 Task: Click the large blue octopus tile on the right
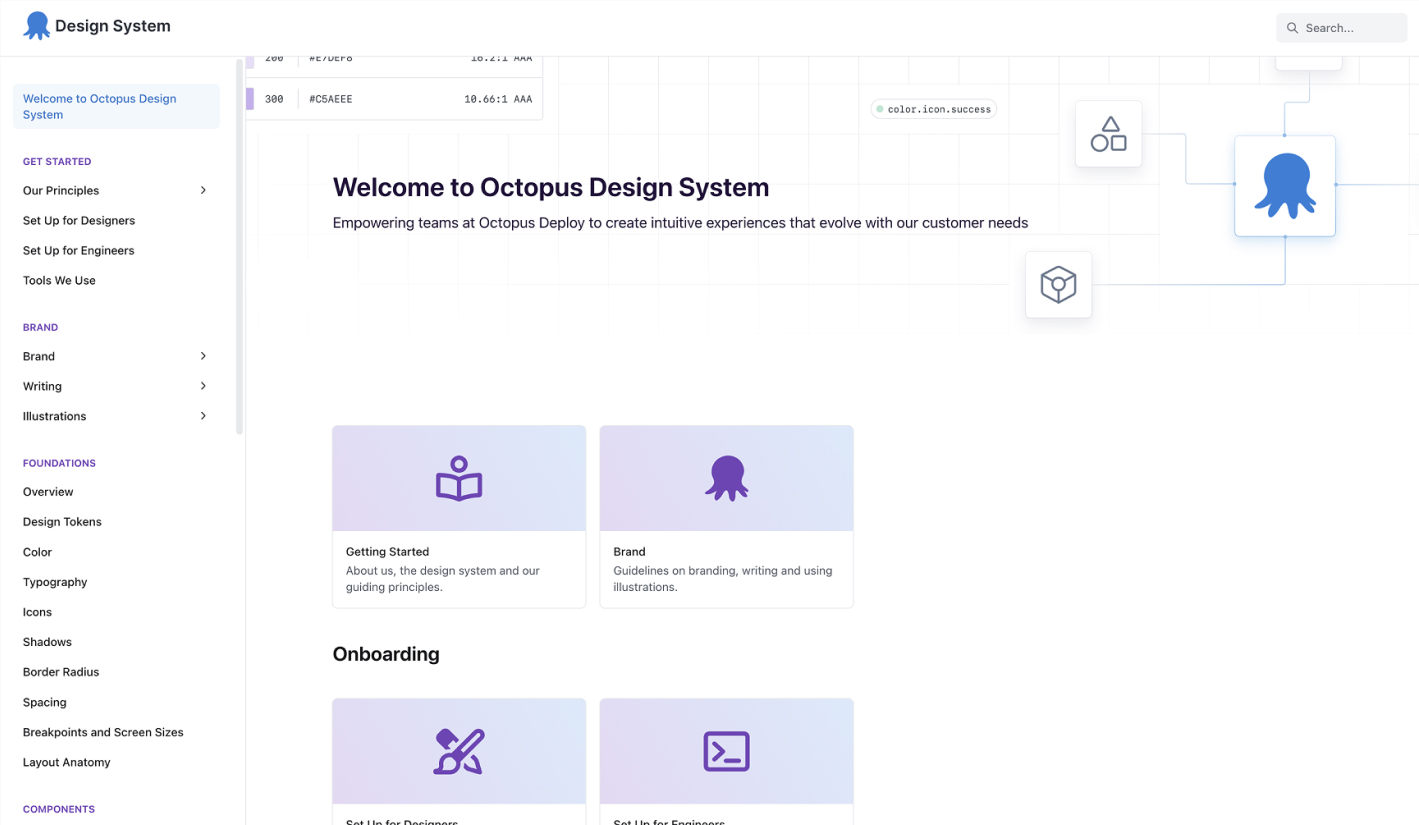pos(1285,185)
